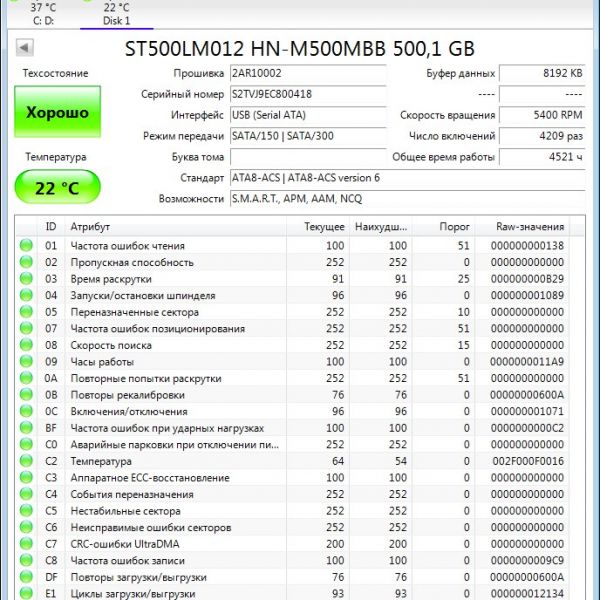
Task: Click status circle for Время раскрутки
Action: [x=26, y=279]
